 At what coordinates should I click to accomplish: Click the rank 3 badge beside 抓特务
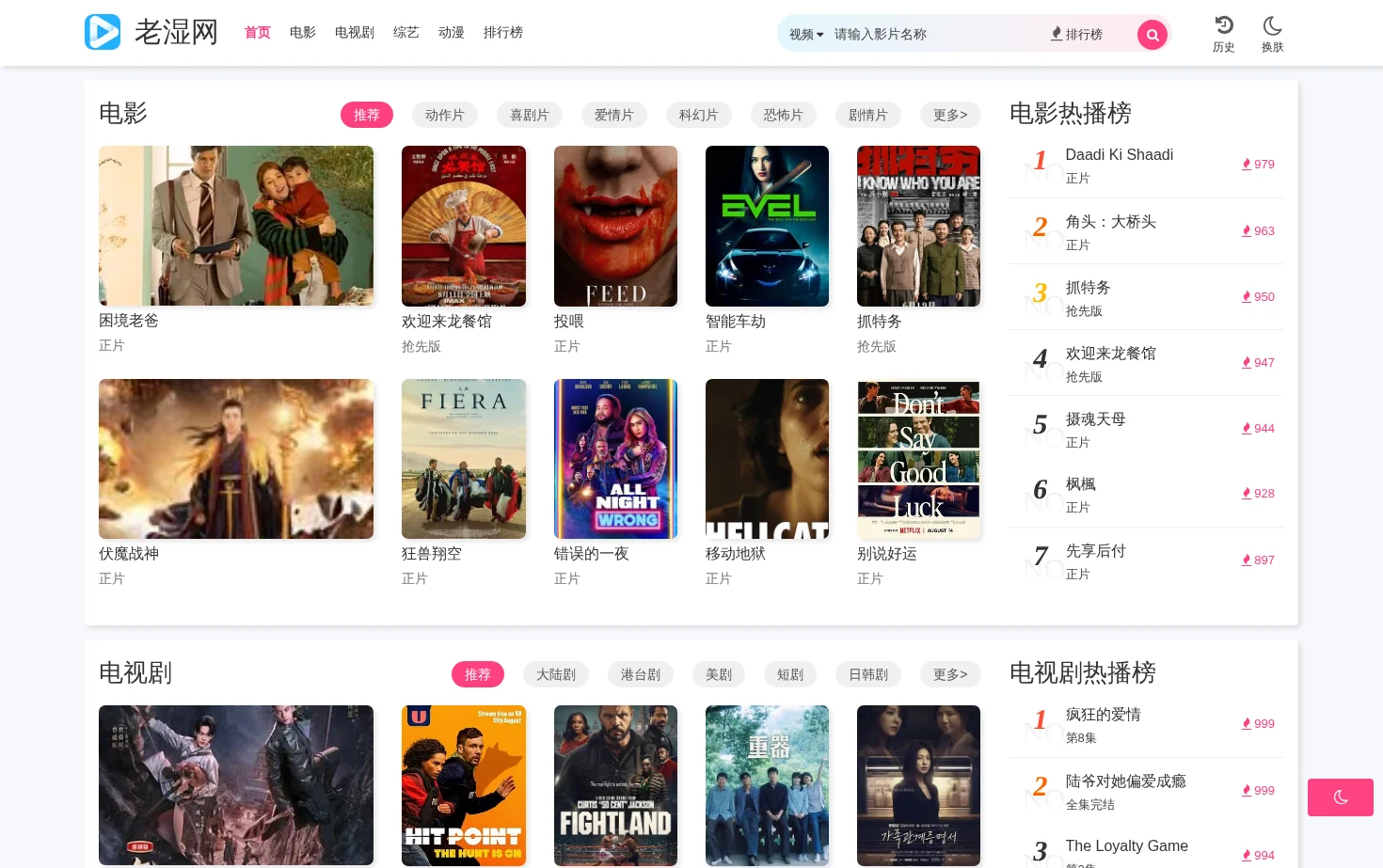1040,292
